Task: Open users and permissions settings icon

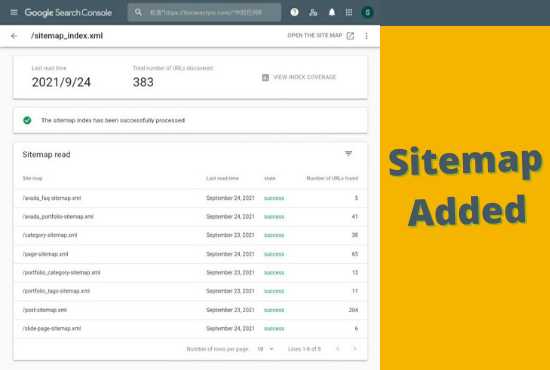Action: pyautogui.click(x=313, y=13)
